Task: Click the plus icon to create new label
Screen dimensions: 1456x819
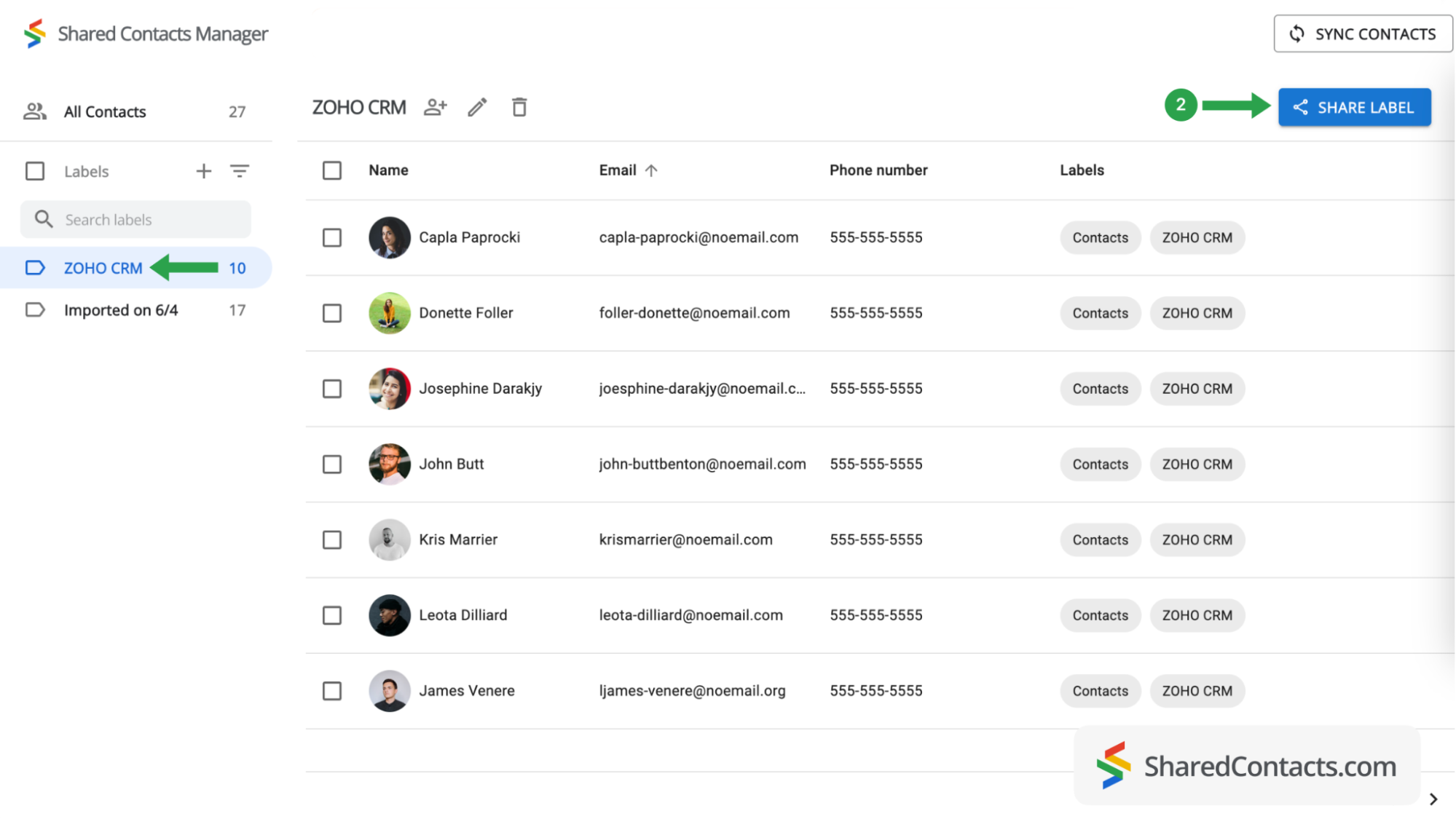Action: 204,171
